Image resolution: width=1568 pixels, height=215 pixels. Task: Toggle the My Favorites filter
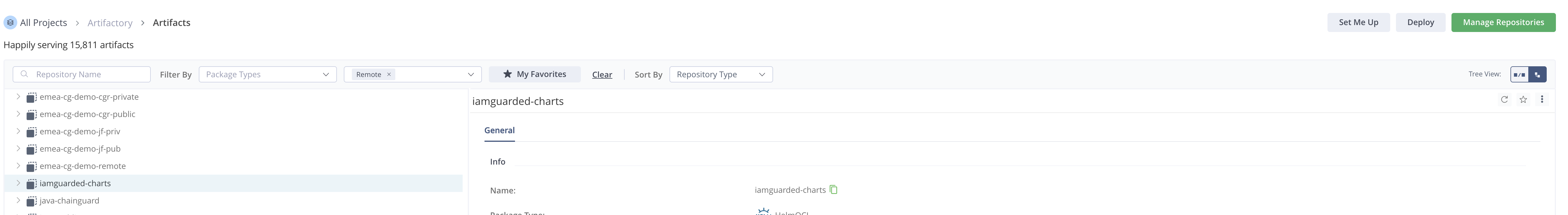point(535,74)
